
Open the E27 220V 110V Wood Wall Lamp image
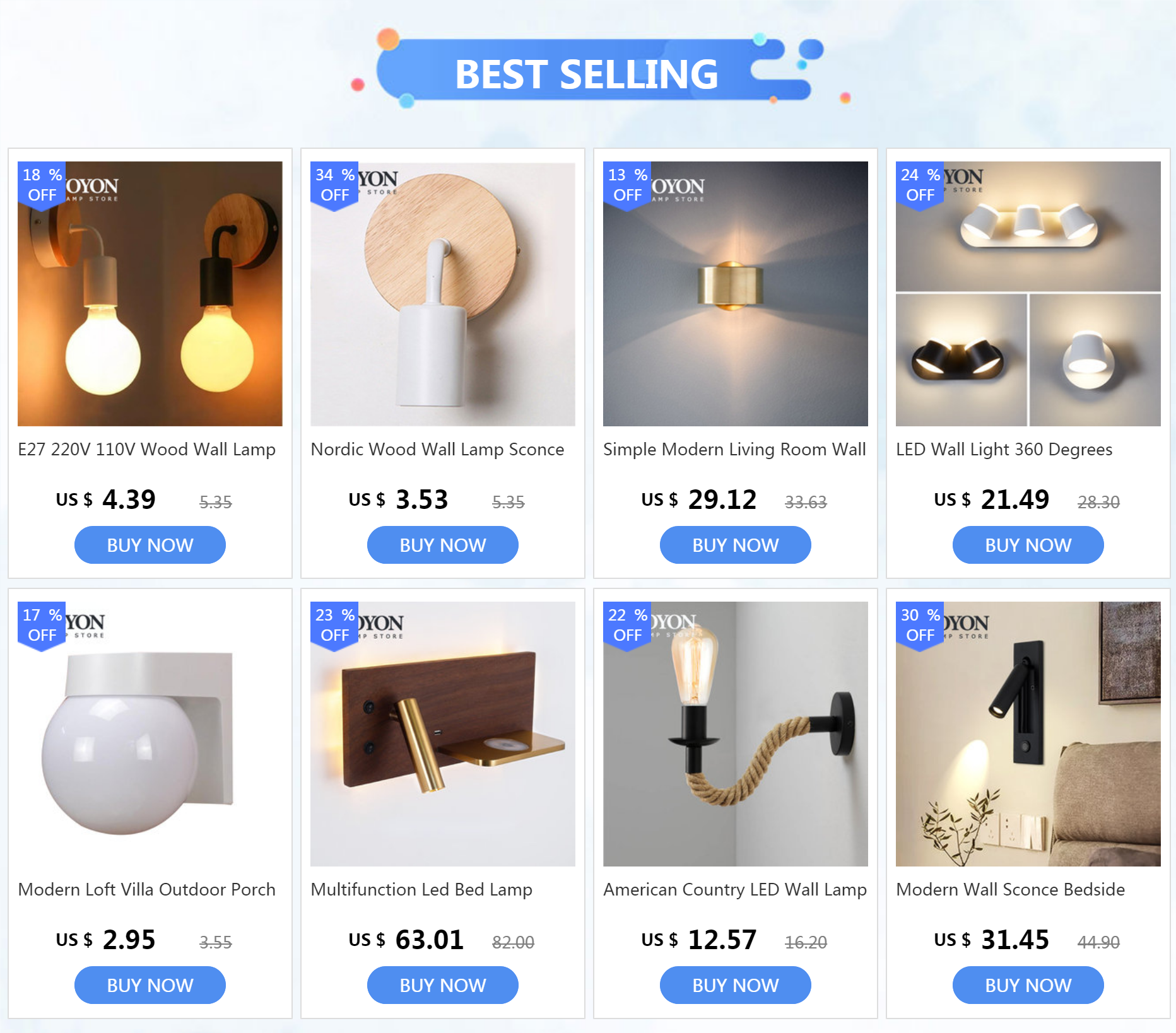(150, 294)
